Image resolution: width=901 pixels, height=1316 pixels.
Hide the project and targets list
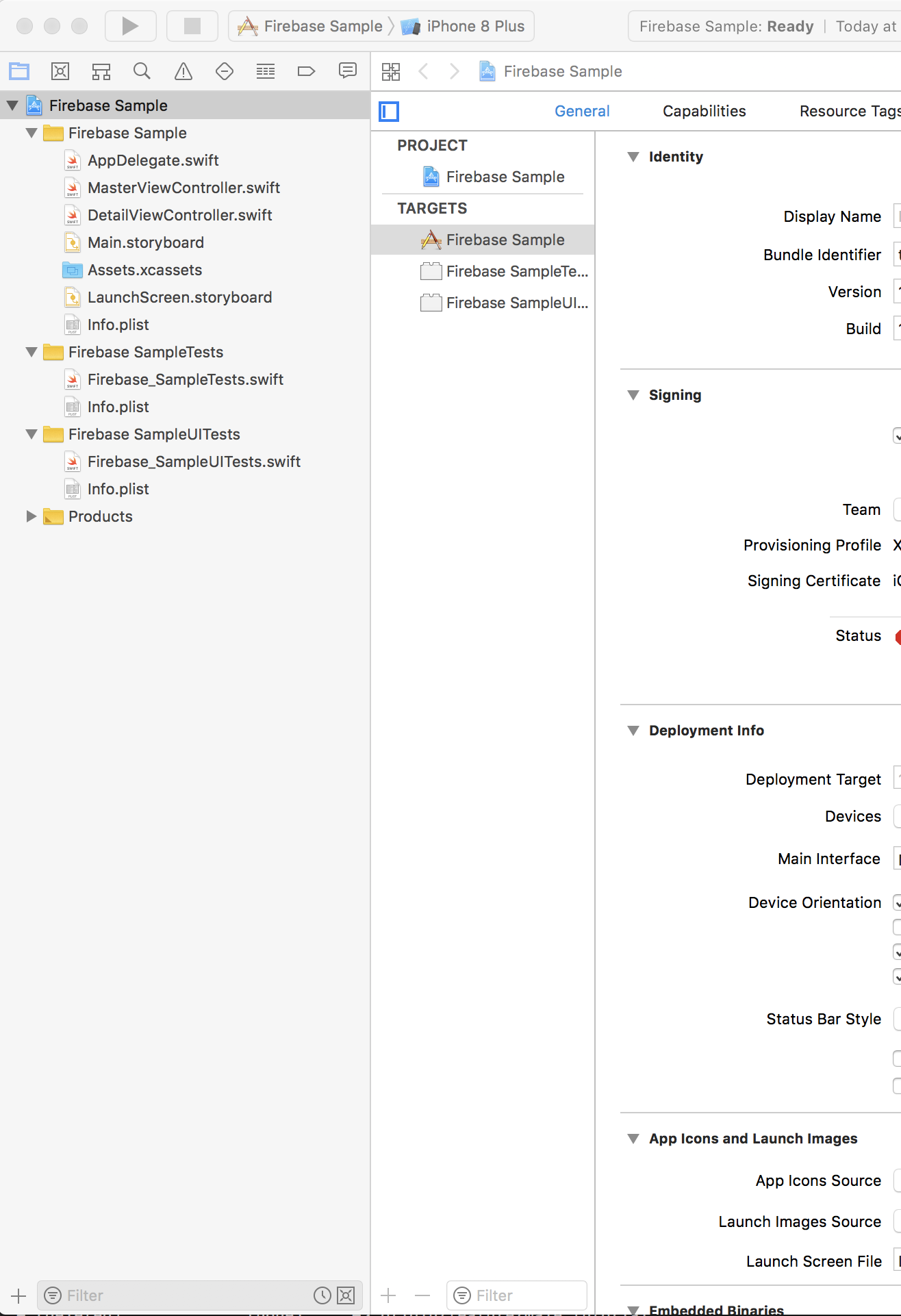coord(389,111)
